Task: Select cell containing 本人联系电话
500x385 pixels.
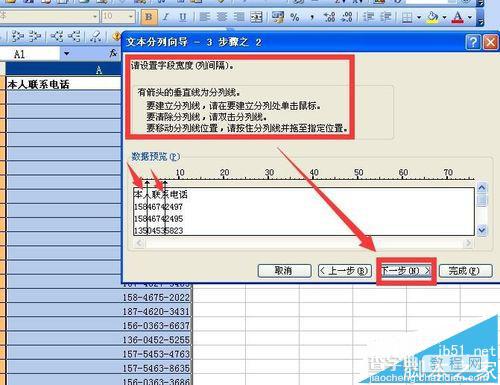Action: point(63,84)
